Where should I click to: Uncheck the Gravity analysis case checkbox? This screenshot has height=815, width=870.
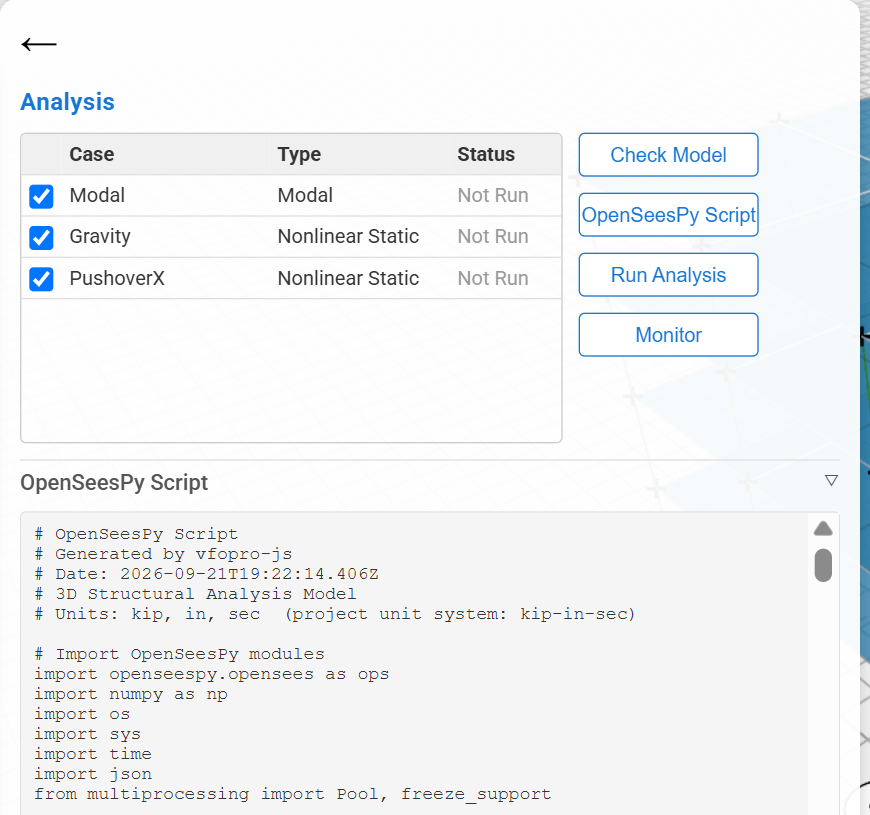(x=42, y=237)
